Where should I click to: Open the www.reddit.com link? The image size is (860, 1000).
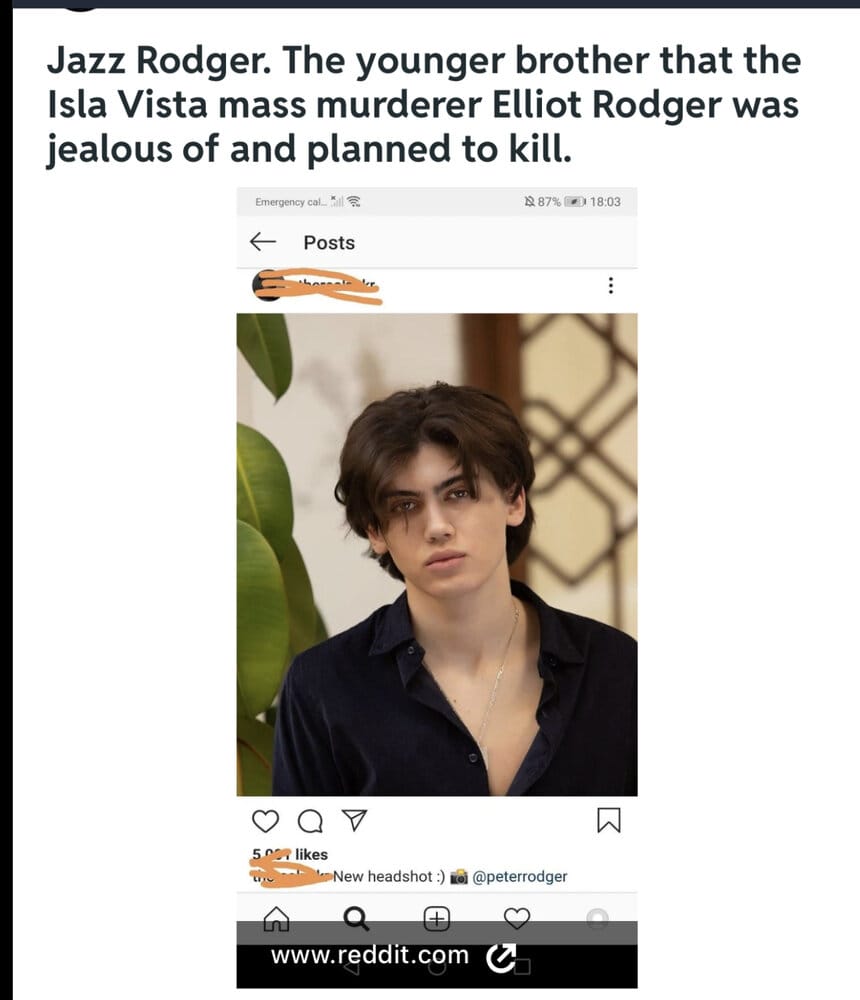[x=369, y=955]
